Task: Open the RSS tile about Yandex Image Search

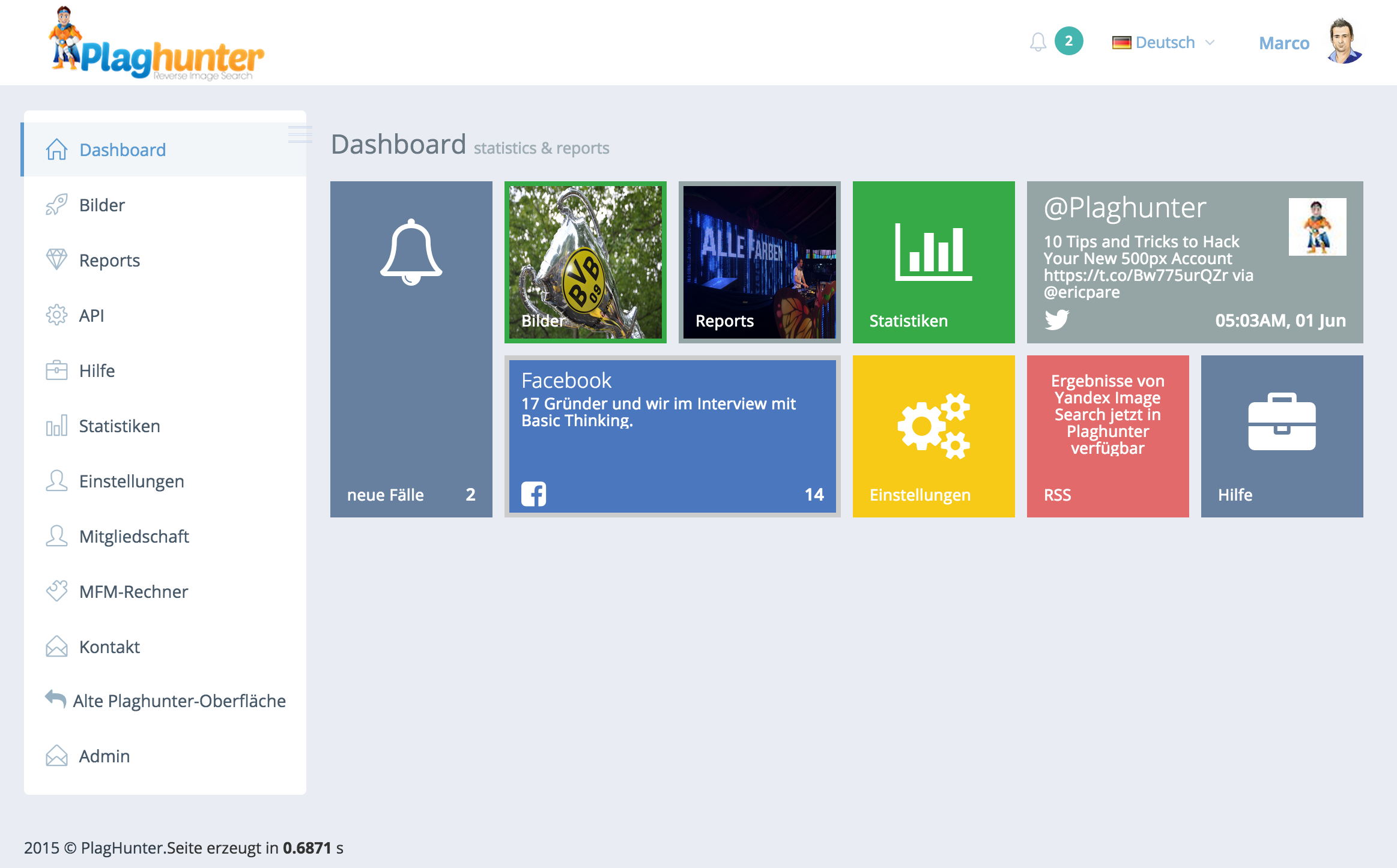Action: 1108,436
